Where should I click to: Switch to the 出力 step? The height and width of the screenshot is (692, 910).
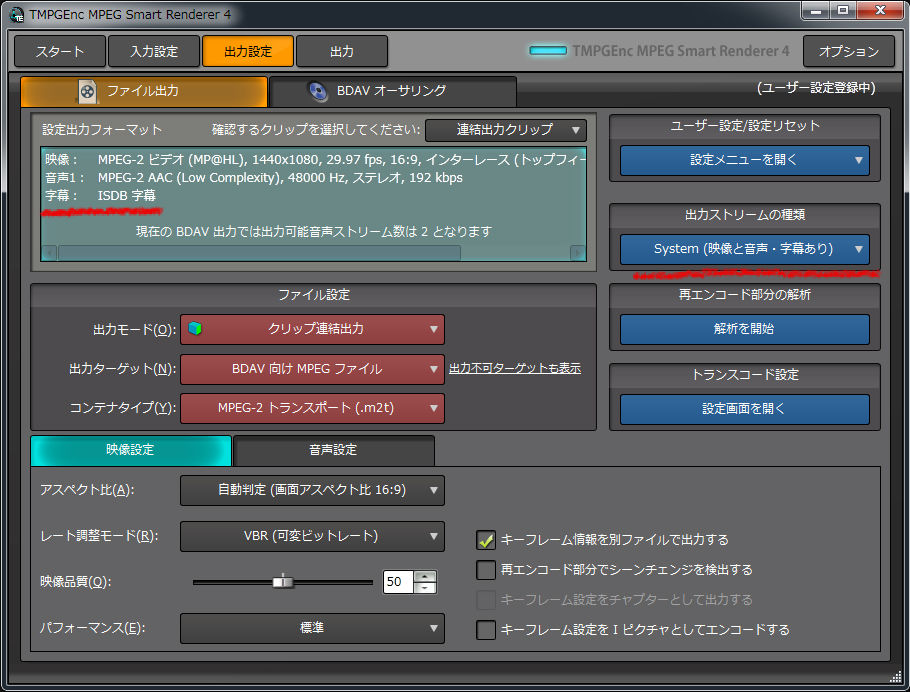pos(342,51)
